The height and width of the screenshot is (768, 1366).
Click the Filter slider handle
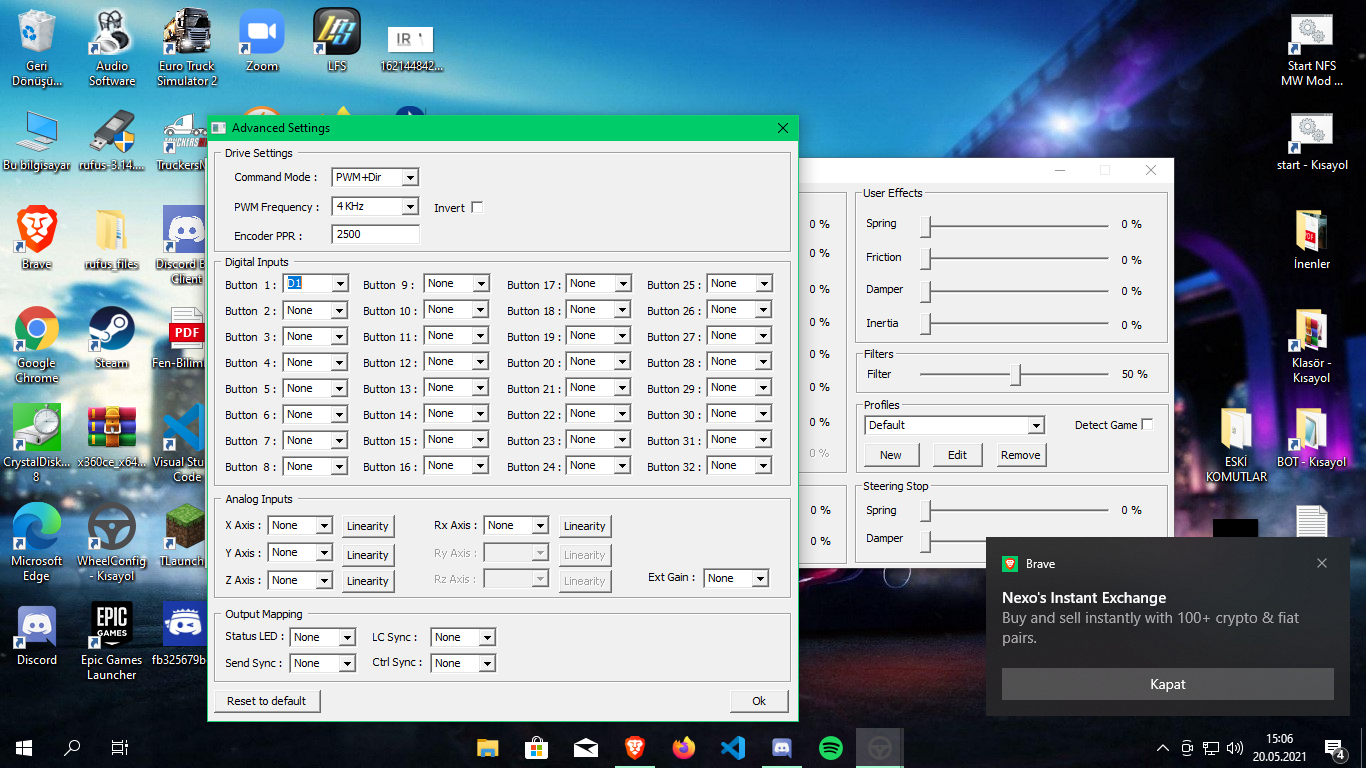[1016, 374]
